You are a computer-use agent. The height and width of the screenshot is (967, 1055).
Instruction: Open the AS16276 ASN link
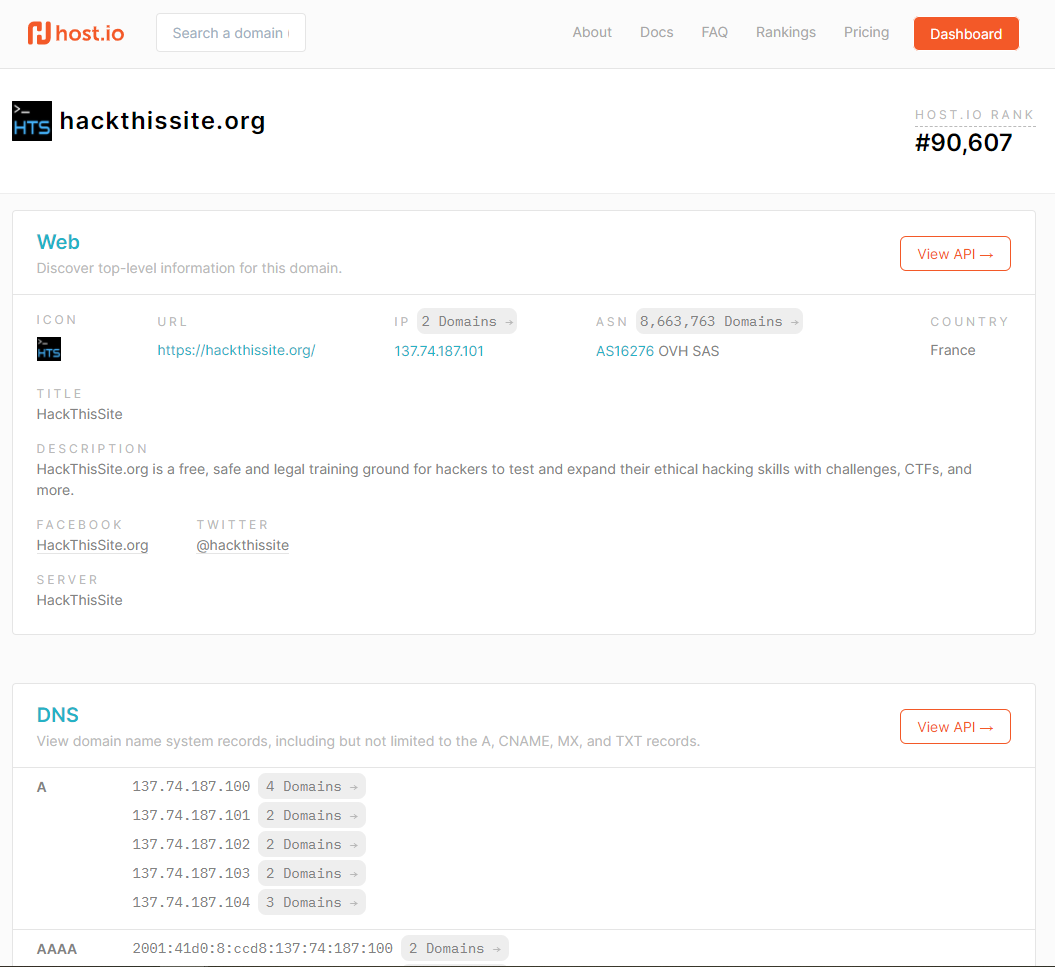click(x=625, y=351)
